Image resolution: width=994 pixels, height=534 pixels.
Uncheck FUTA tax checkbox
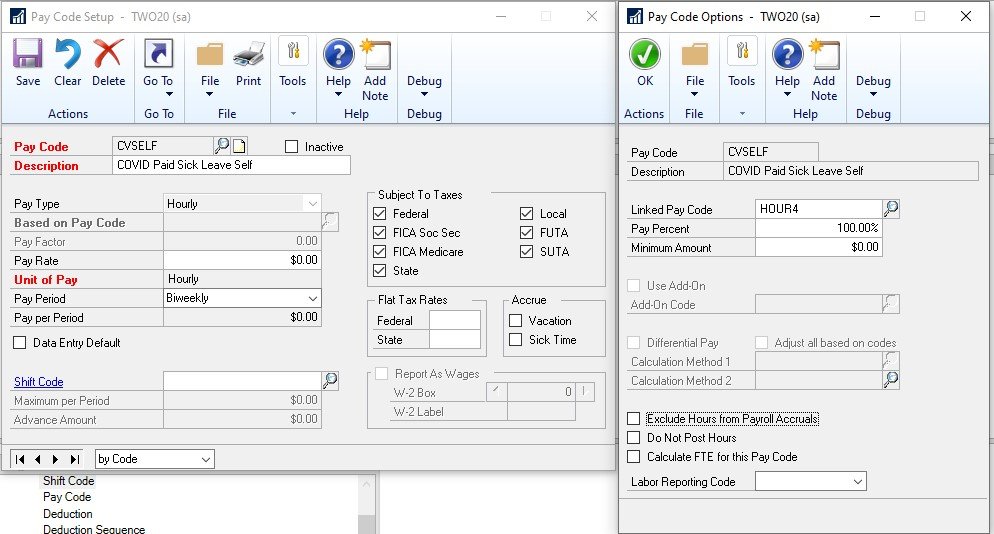coord(527,233)
